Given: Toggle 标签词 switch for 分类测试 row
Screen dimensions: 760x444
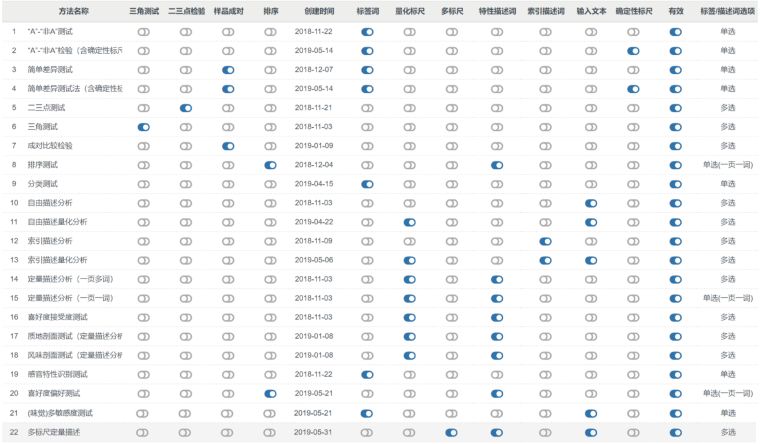Looking at the screenshot, I should click(x=367, y=184).
